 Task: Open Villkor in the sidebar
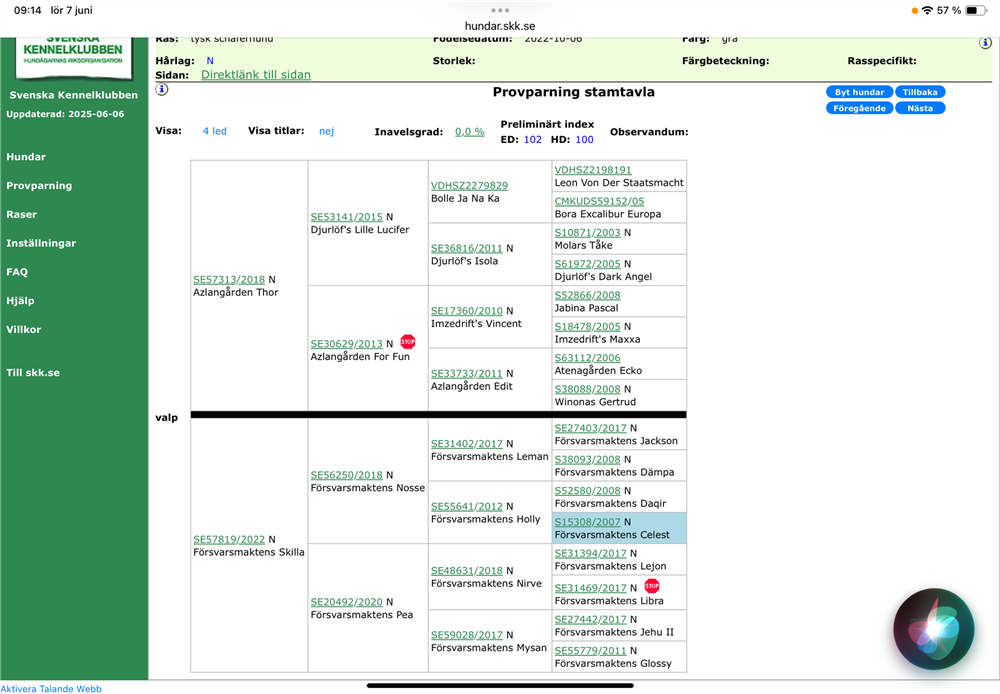click(x=24, y=329)
